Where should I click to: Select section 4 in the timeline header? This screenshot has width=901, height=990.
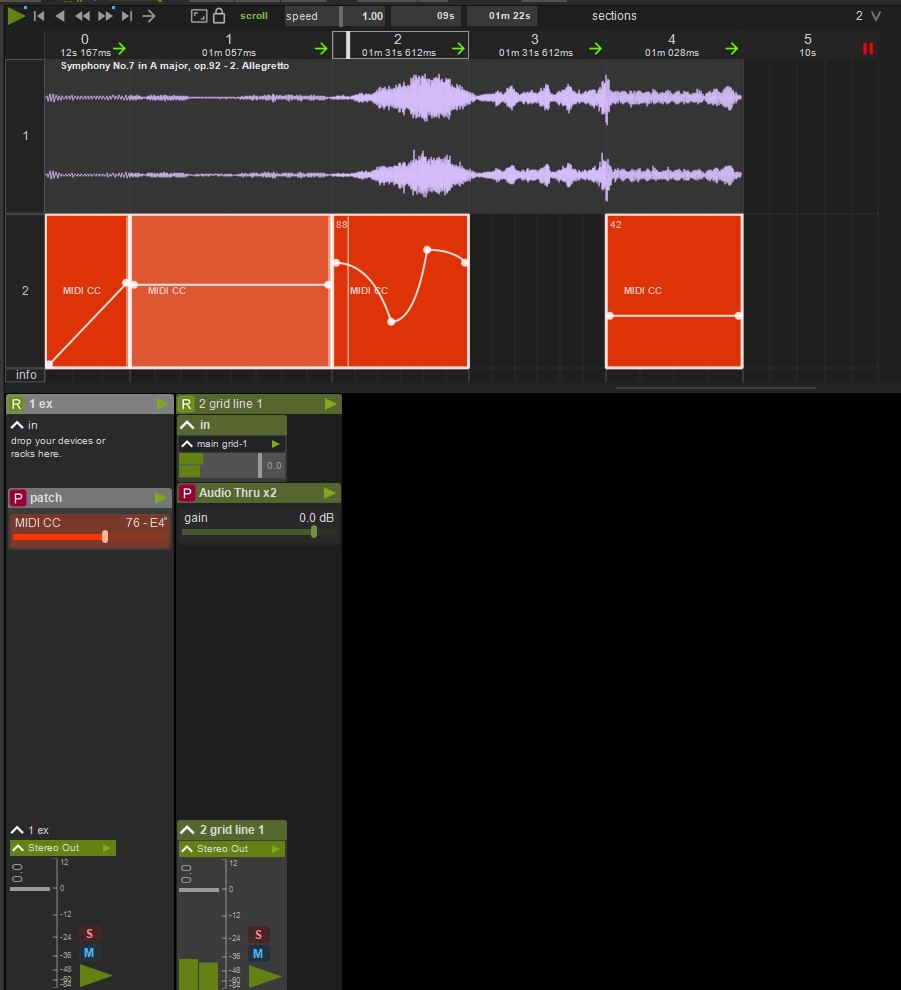click(671, 45)
